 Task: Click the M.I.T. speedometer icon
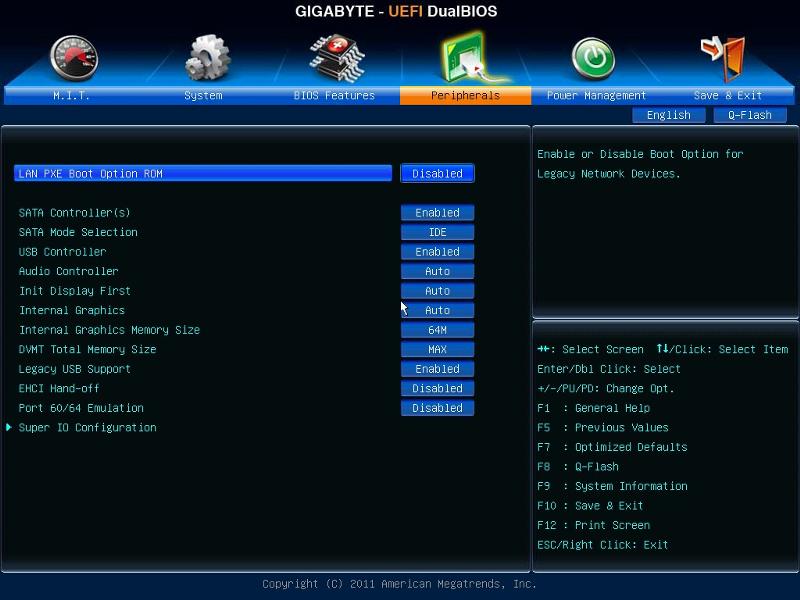pos(74,58)
